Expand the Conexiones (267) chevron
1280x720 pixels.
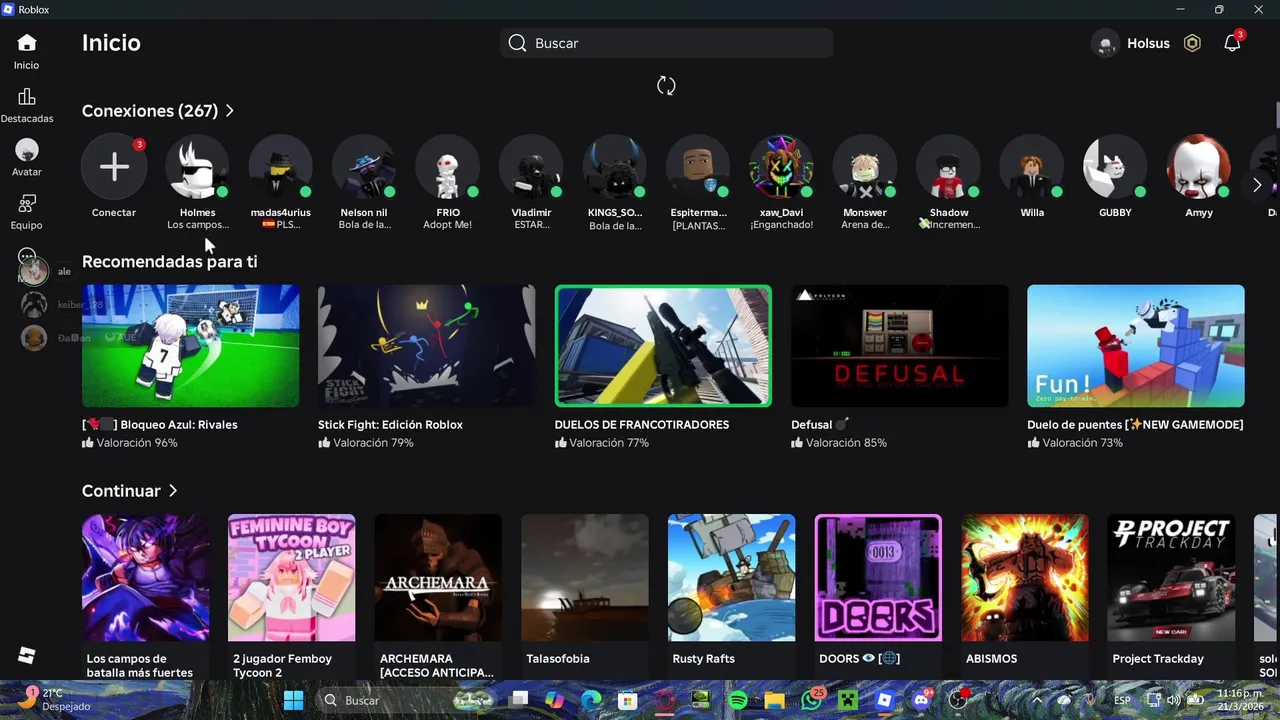click(230, 111)
